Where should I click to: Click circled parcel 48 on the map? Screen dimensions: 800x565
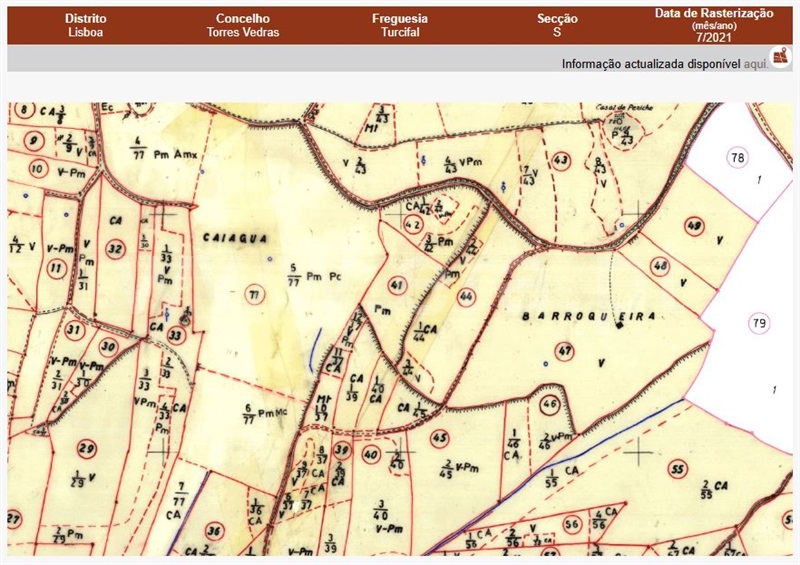(659, 266)
